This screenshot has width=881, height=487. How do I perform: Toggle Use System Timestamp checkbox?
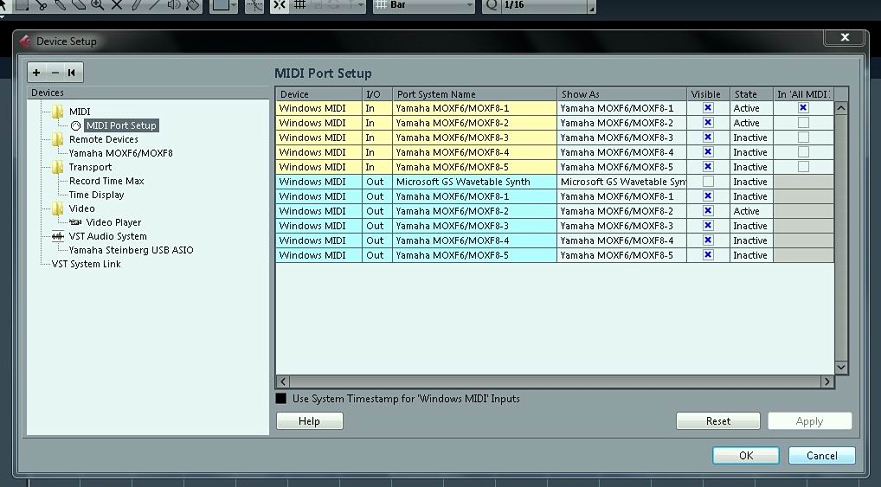281,399
